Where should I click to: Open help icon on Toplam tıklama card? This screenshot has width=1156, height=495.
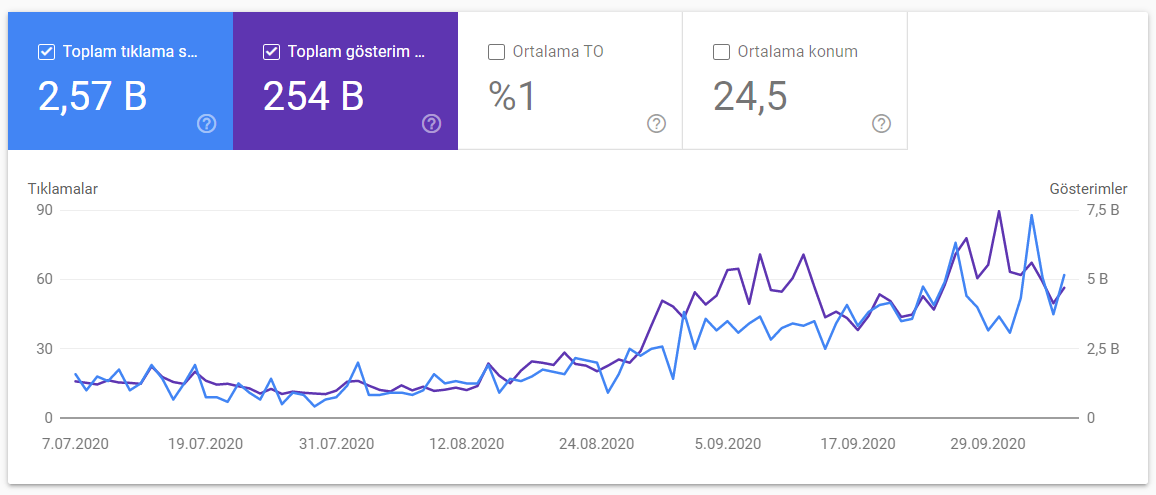[207, 124]
